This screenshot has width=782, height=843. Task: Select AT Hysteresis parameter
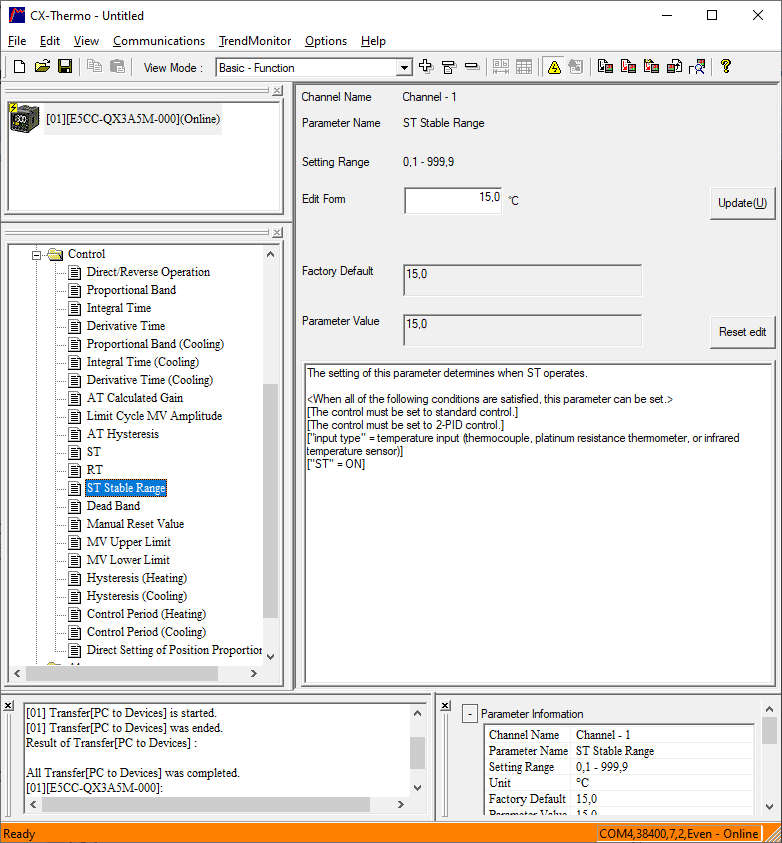[123, 434]
